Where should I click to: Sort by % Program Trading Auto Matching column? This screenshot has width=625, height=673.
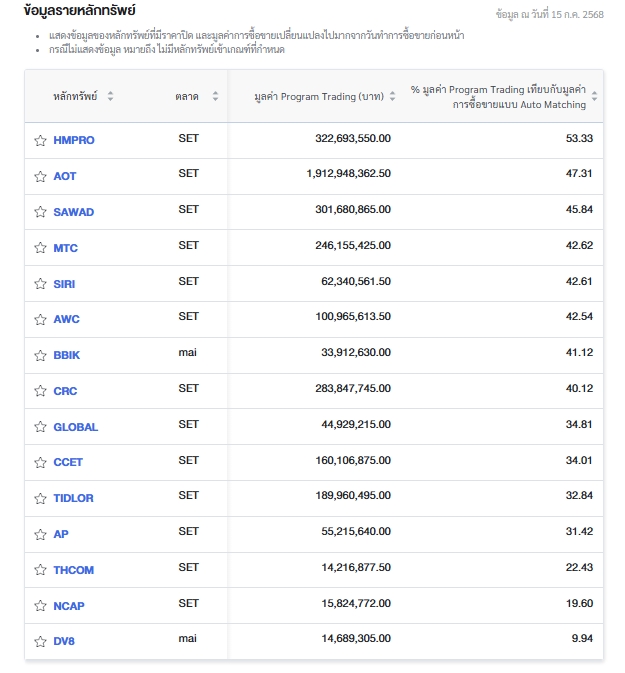pyautogui.click(x=595, y=97)
